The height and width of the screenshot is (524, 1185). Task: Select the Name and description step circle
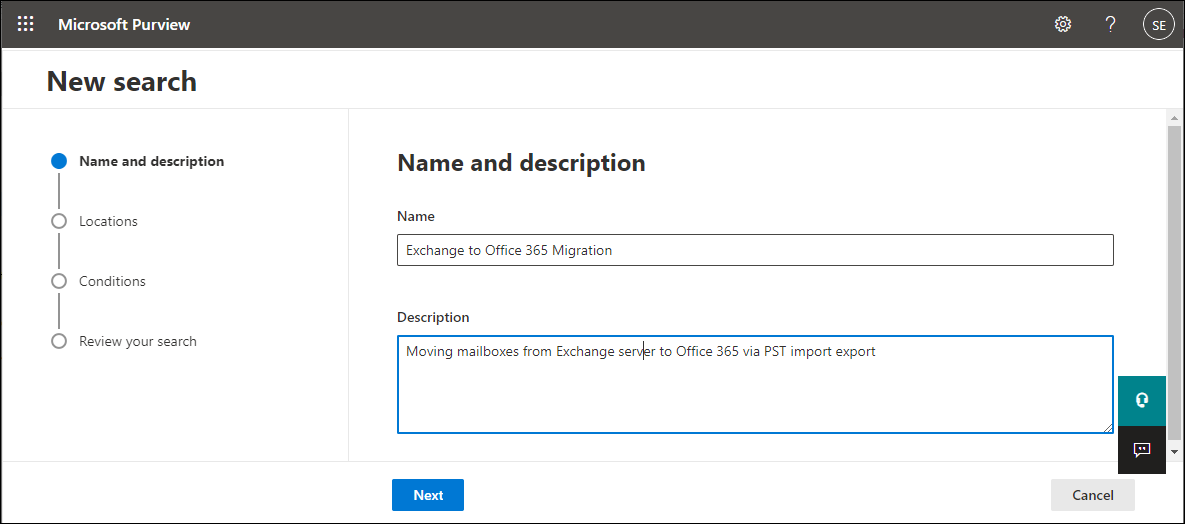pyautogui.click(x=59, y=161)
